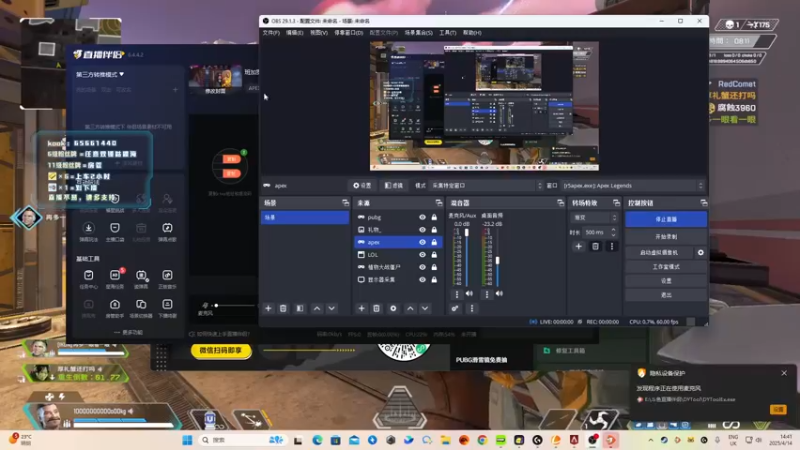Show hidden system tray icons
This screenshot has width=800, height=450.
(x=651, y=440)
